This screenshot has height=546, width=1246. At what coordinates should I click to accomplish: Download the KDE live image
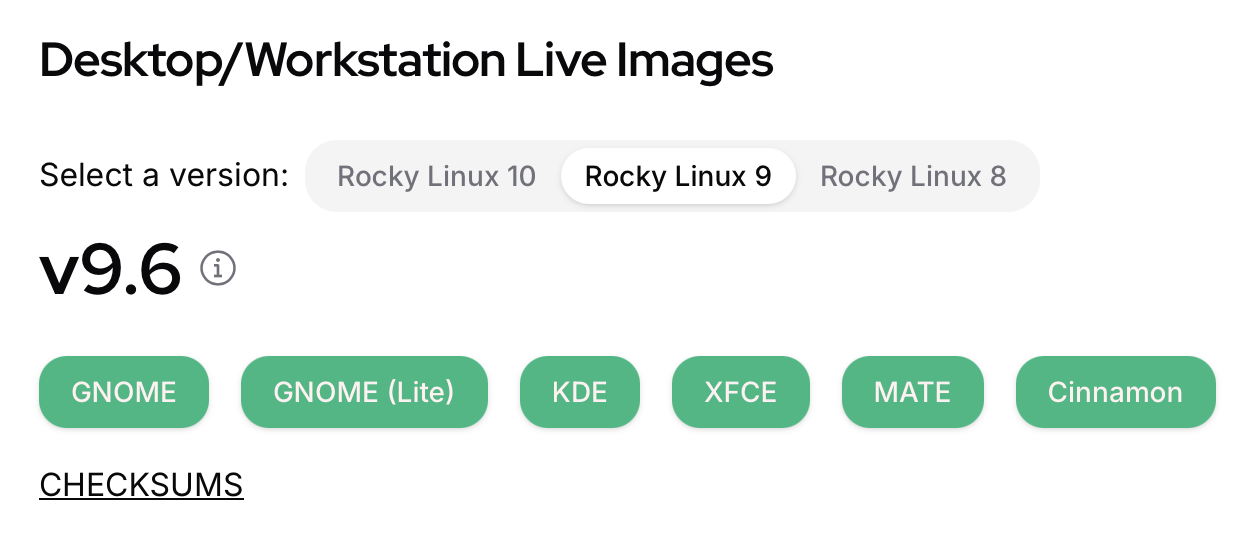580,392
